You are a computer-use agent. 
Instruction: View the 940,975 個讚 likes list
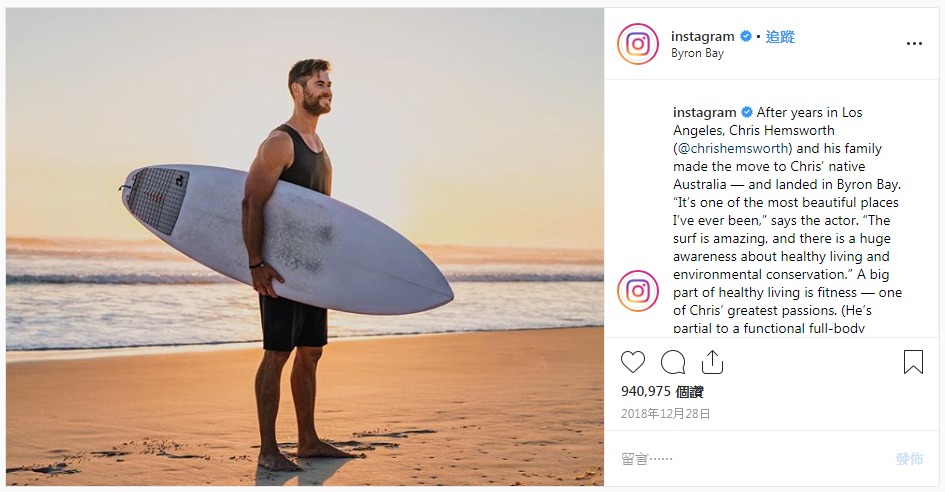tap(664, 391)
